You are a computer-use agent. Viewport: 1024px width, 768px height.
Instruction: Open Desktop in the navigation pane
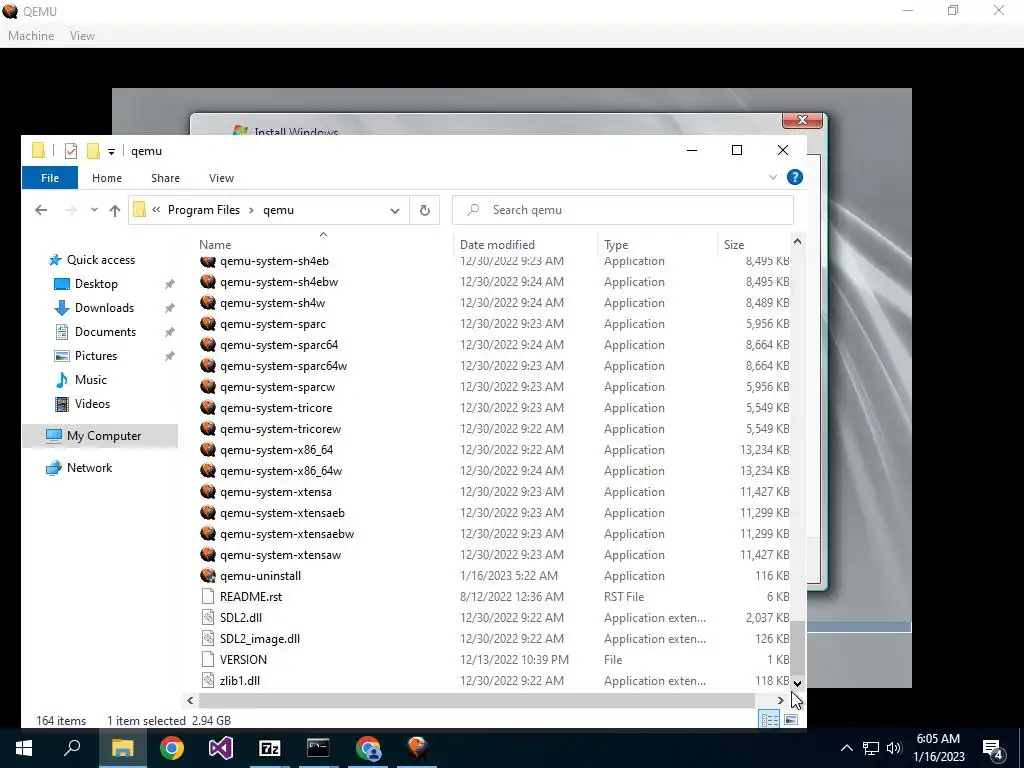pos(96,284)
